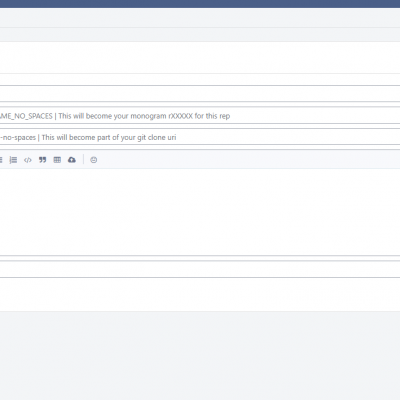Insert a code block via toolbar
This screenshot has width=400, height=400.
(x=28, y=160)
